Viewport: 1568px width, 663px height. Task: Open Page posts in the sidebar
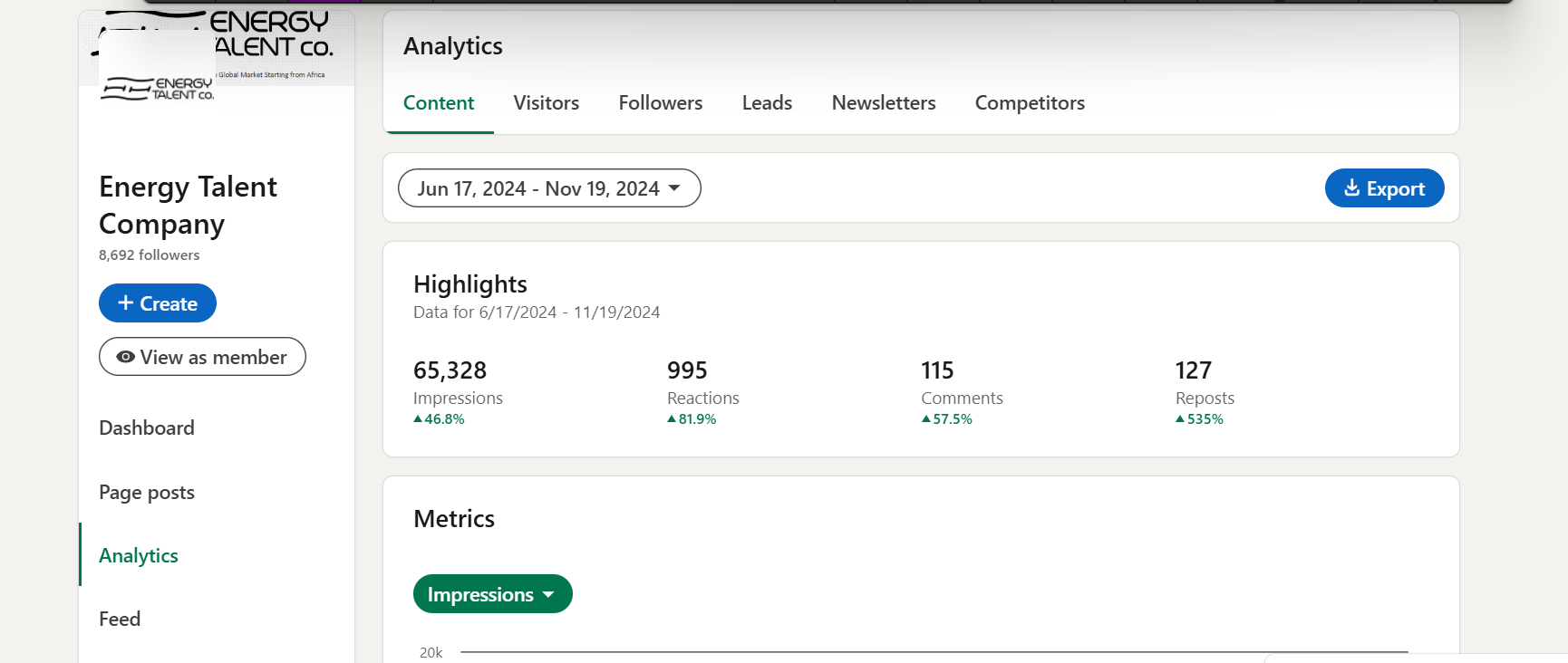pos(147,492)
